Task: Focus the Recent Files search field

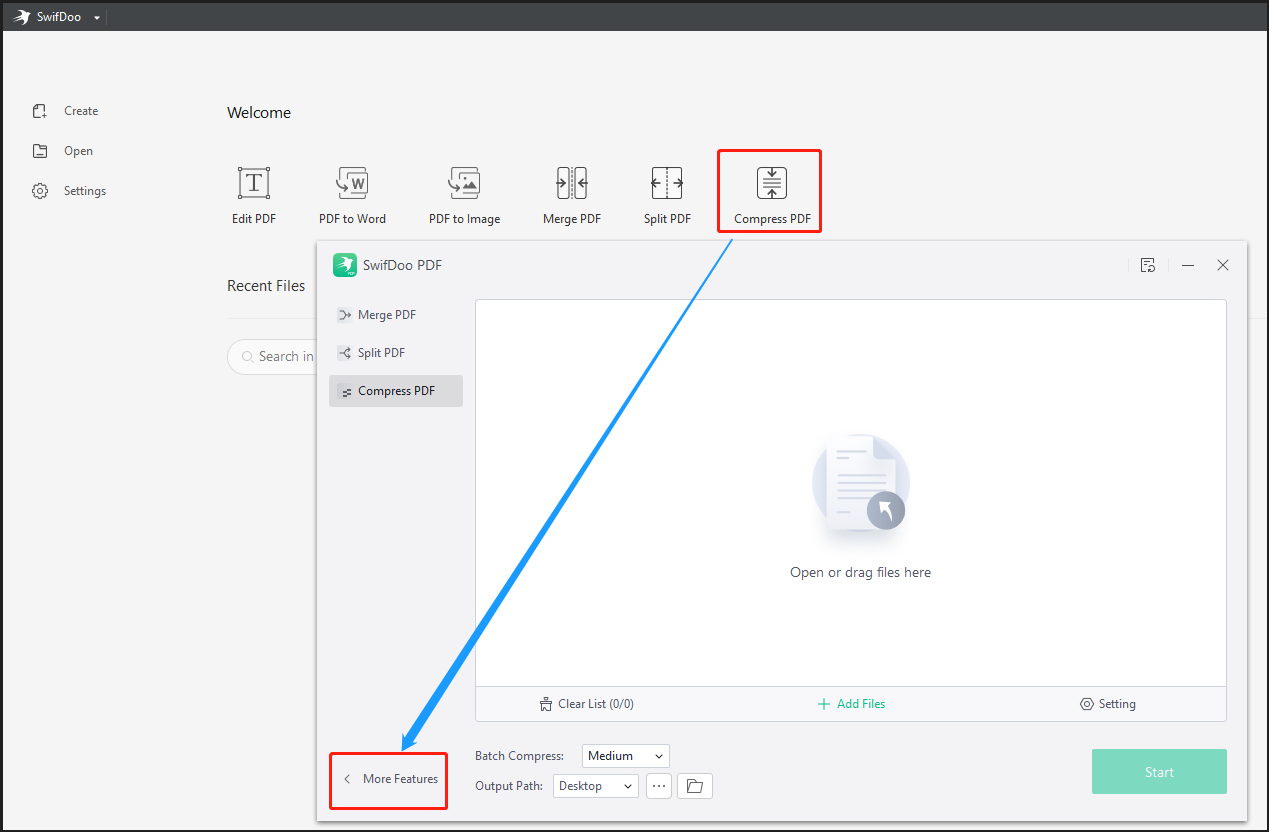Action: (273, 357)
